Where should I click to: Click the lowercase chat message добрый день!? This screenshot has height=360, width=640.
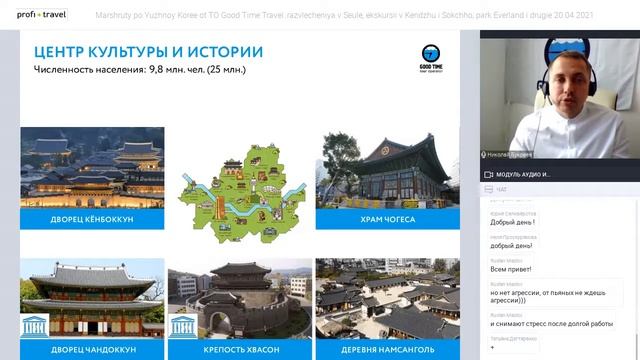click(x=511, y=246)
